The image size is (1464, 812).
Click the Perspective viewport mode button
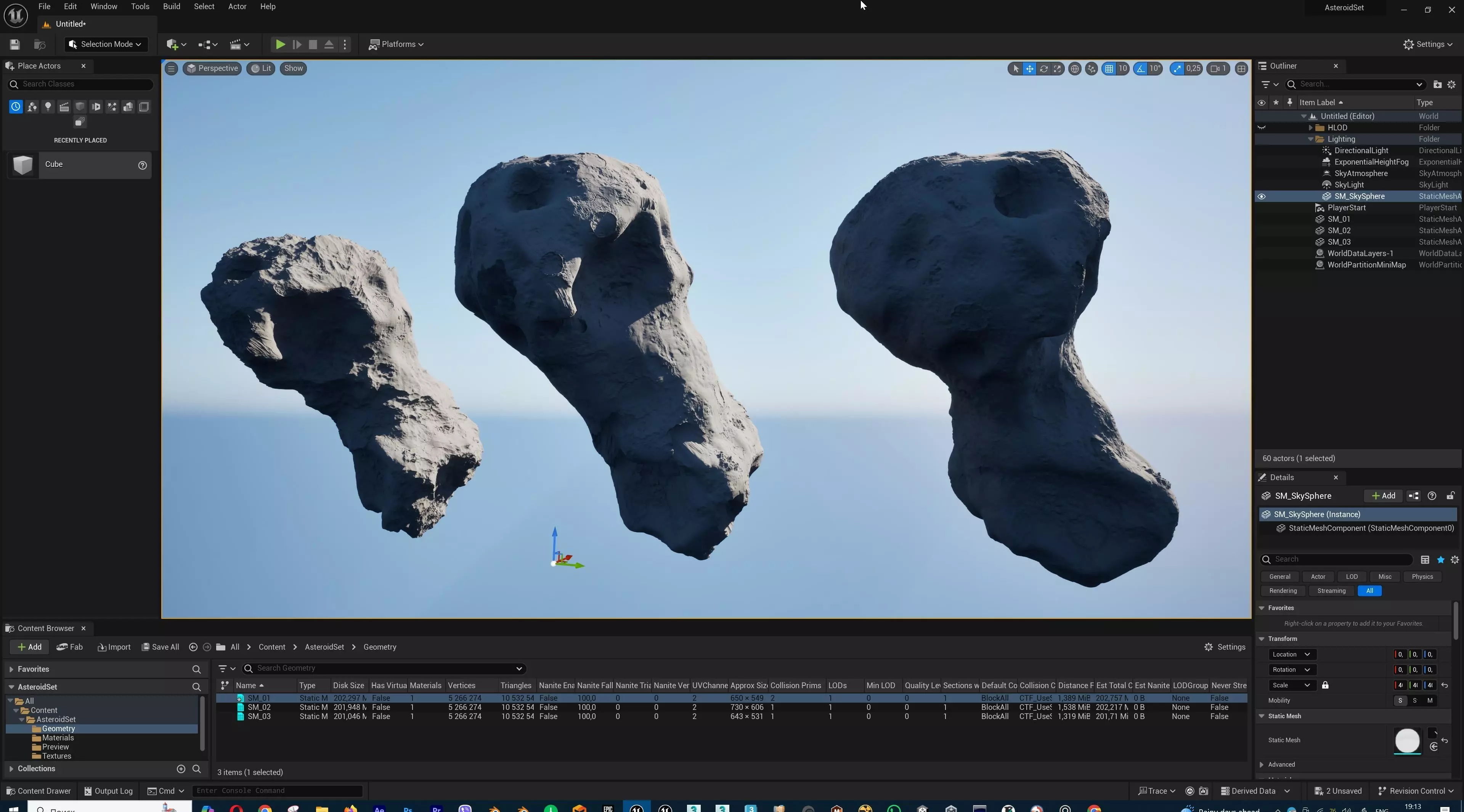point(212,69)
